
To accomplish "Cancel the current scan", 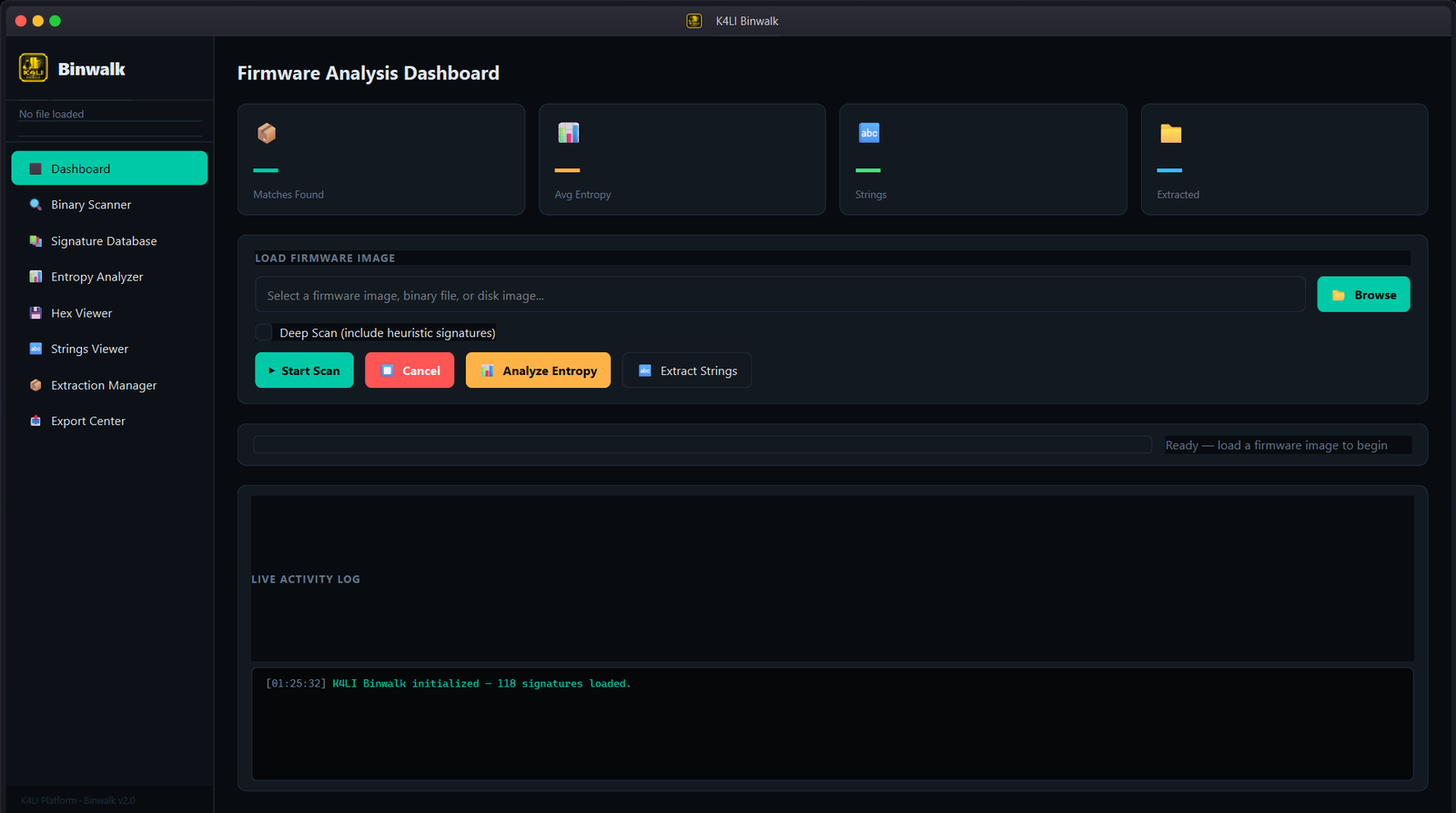I will point(409,371).
